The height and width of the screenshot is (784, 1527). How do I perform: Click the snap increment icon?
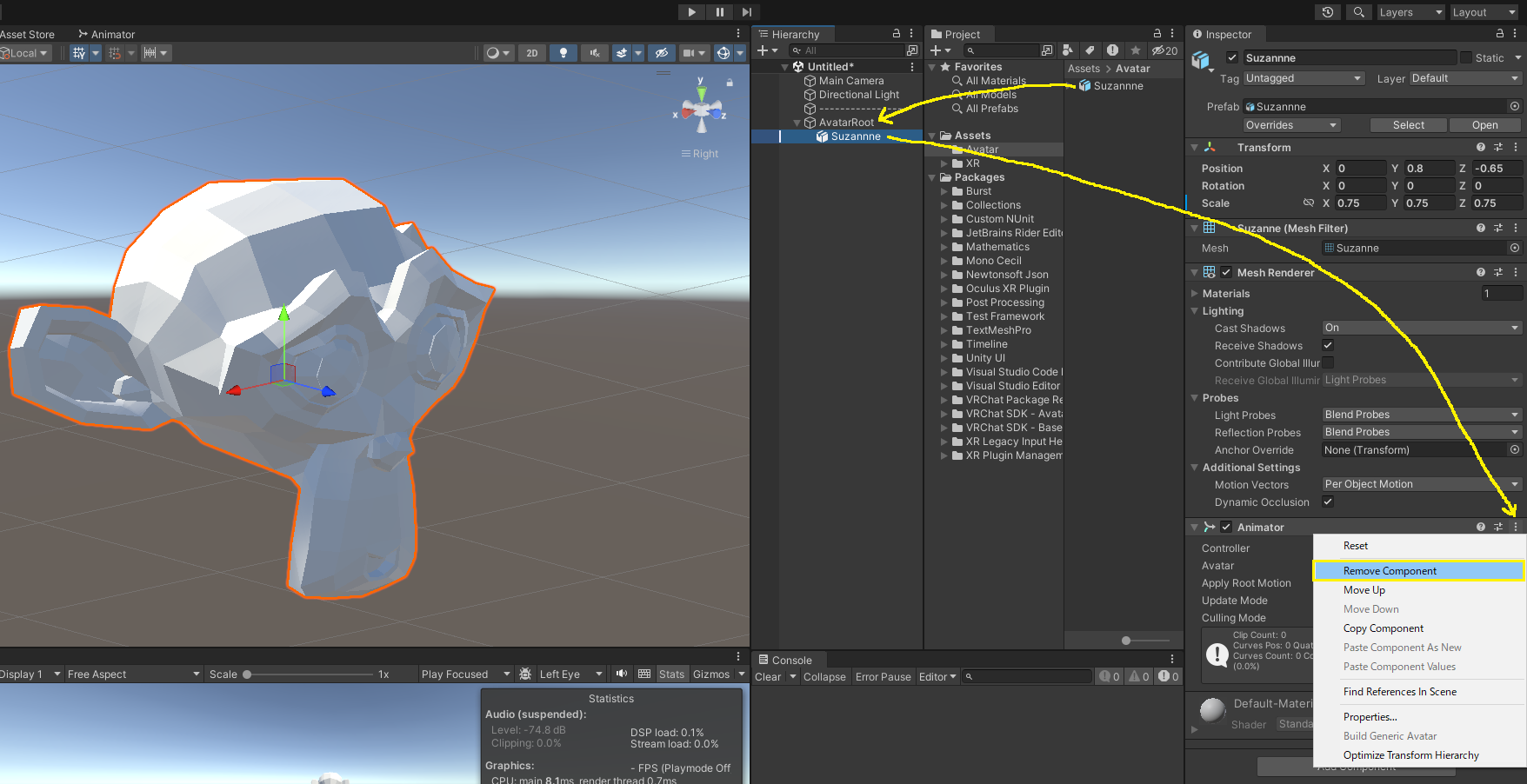pos(115,53)
